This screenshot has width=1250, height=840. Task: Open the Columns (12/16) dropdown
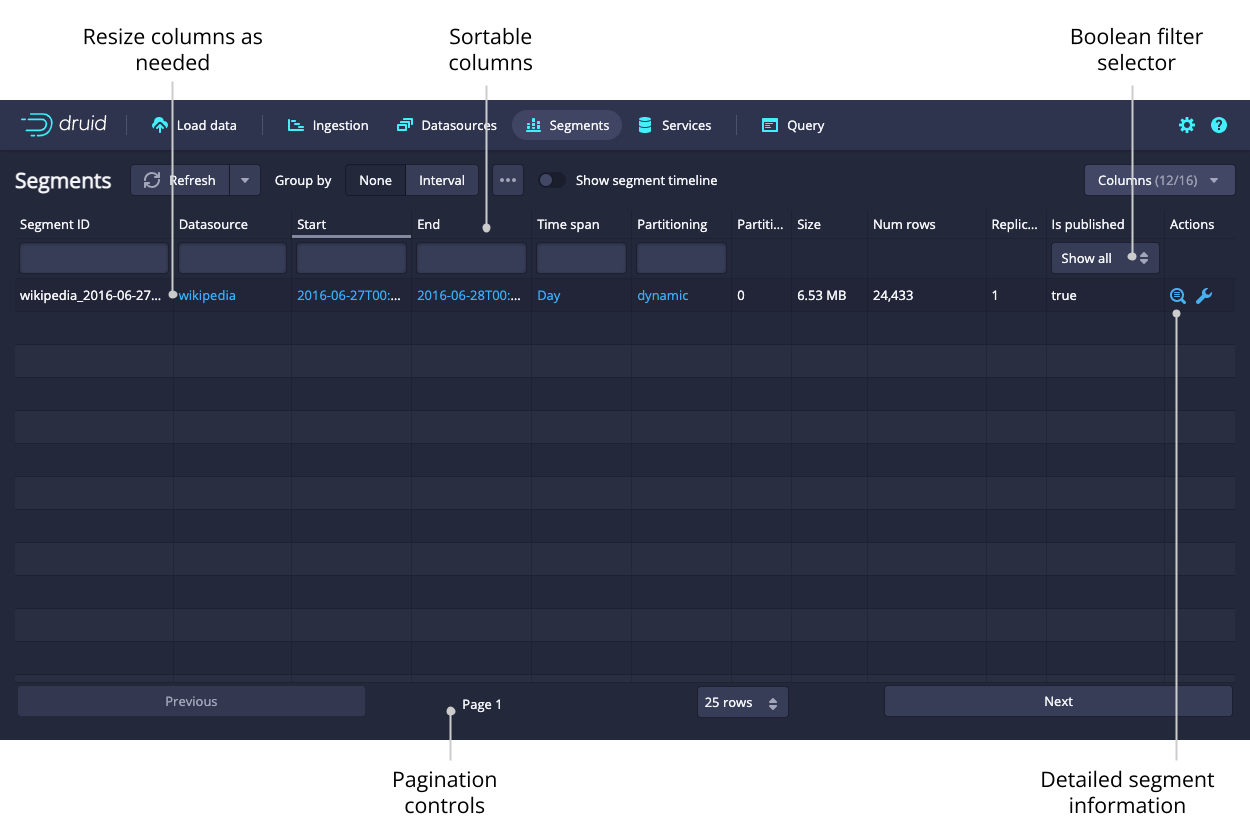click(x=1159, y=180)
